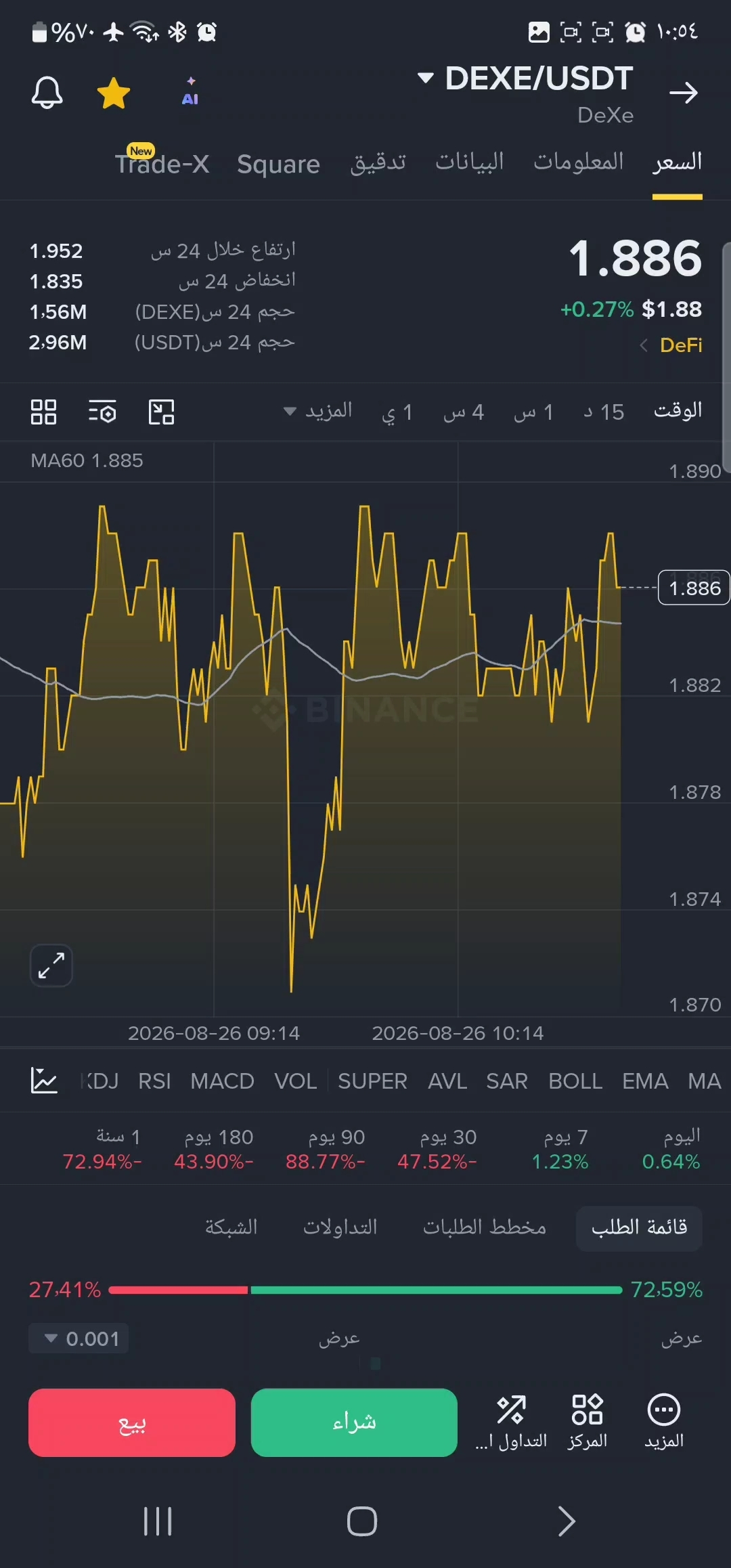The width and height of the screenshot is (731, 1568).
Task: Tap the red 27.41% sell ratio bar
Action: click(178, 1290)
